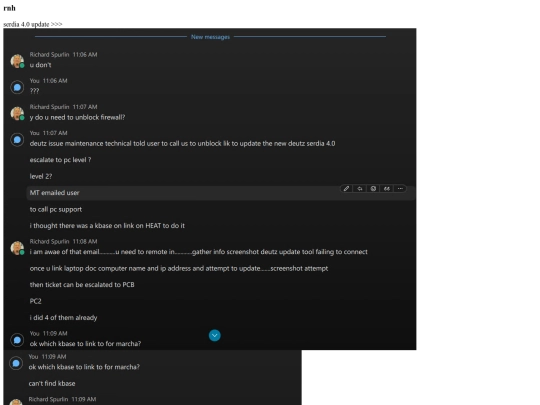Click the 'PC2' message
The height and width of the screenshot is (405, 540).
tap(35, 301)
